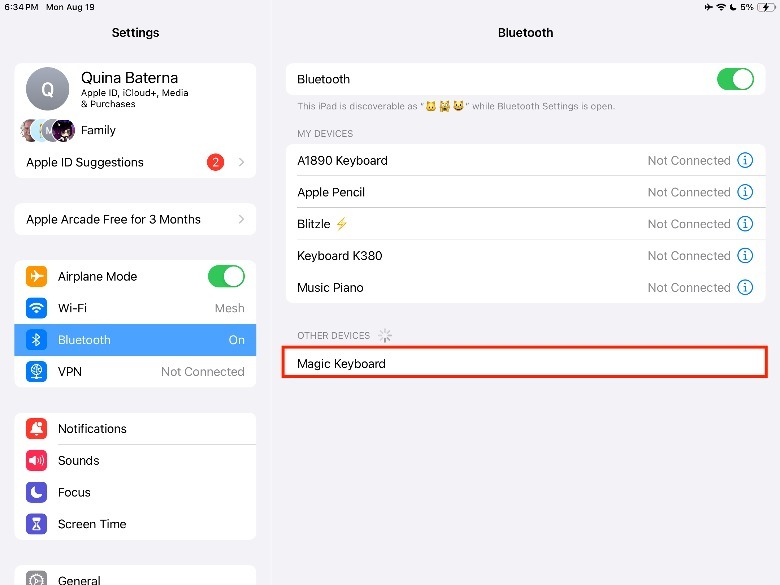This screenshot has height=585, width=780.
Task: Tap 'Not Connected' beside VPN
Action: coord(202,372)
